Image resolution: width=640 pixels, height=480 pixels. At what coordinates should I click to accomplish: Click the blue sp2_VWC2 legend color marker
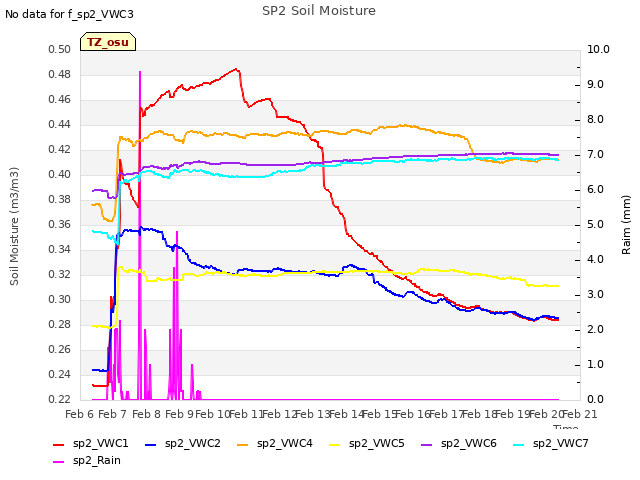point(151,444)
